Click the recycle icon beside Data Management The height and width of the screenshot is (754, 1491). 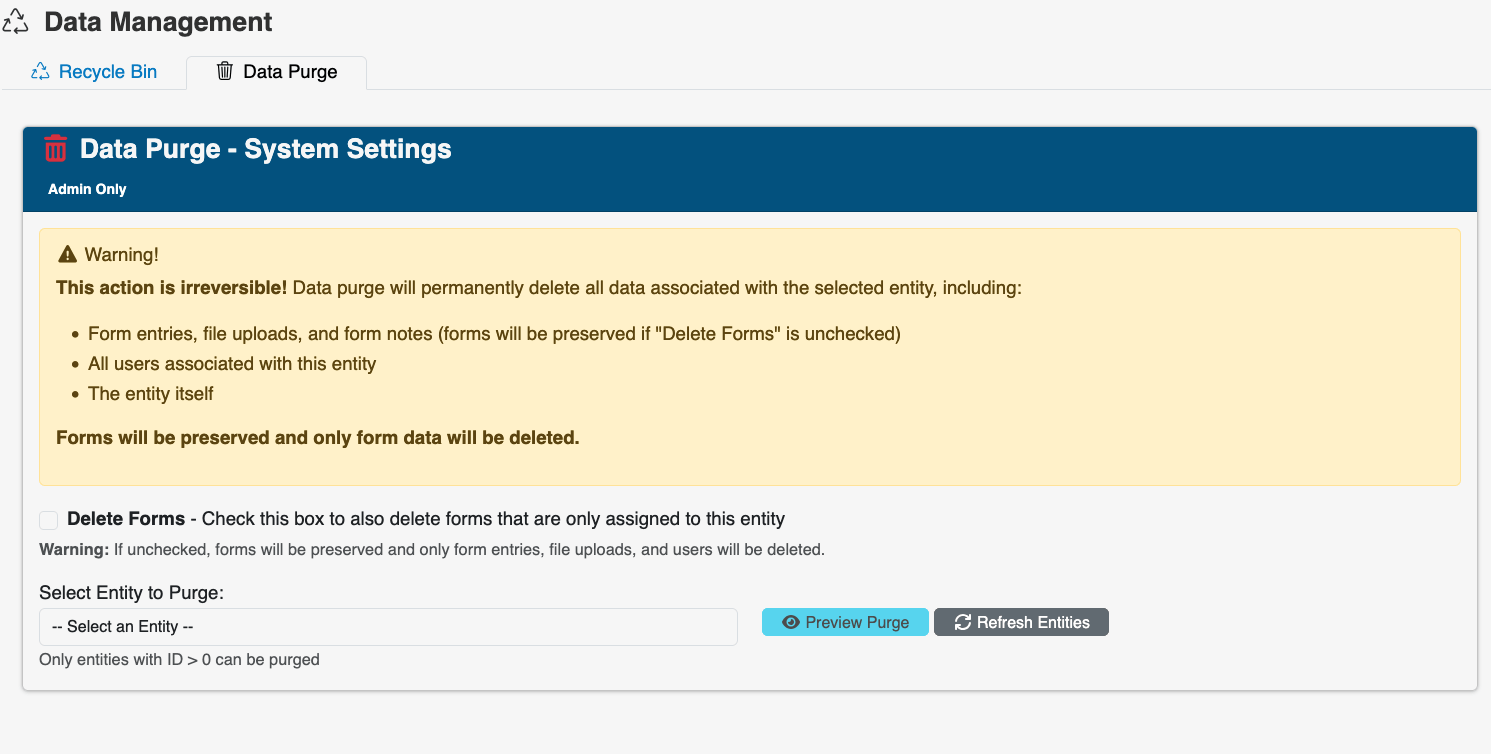[15, 22]
